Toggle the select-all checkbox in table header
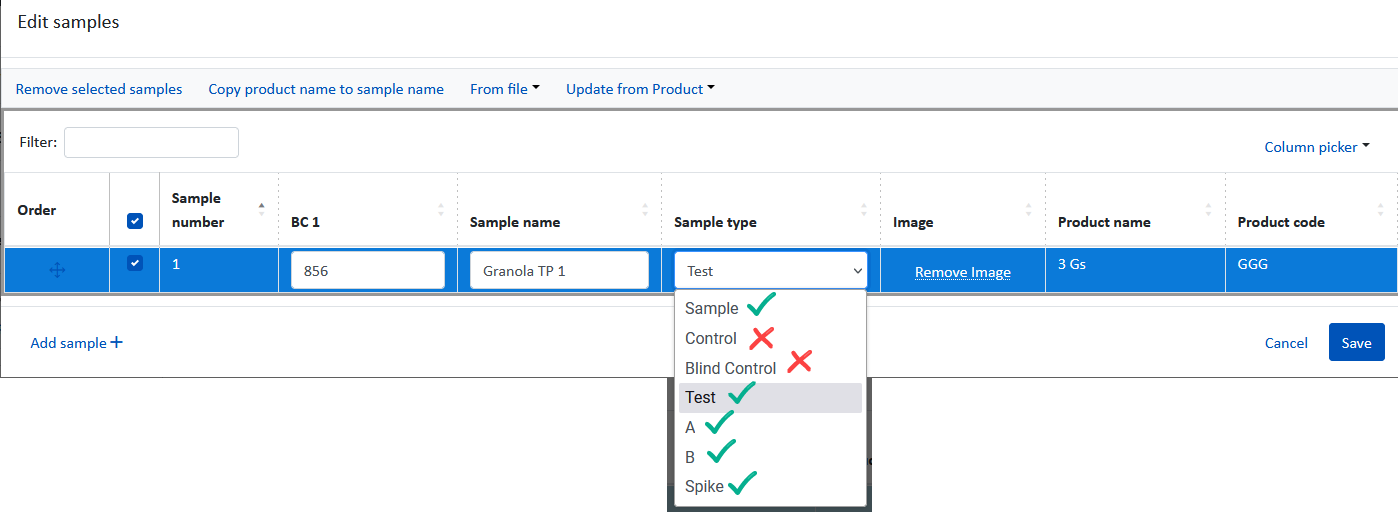The width and height of the screenshot is (1398, 512). (x=135, y=221)
